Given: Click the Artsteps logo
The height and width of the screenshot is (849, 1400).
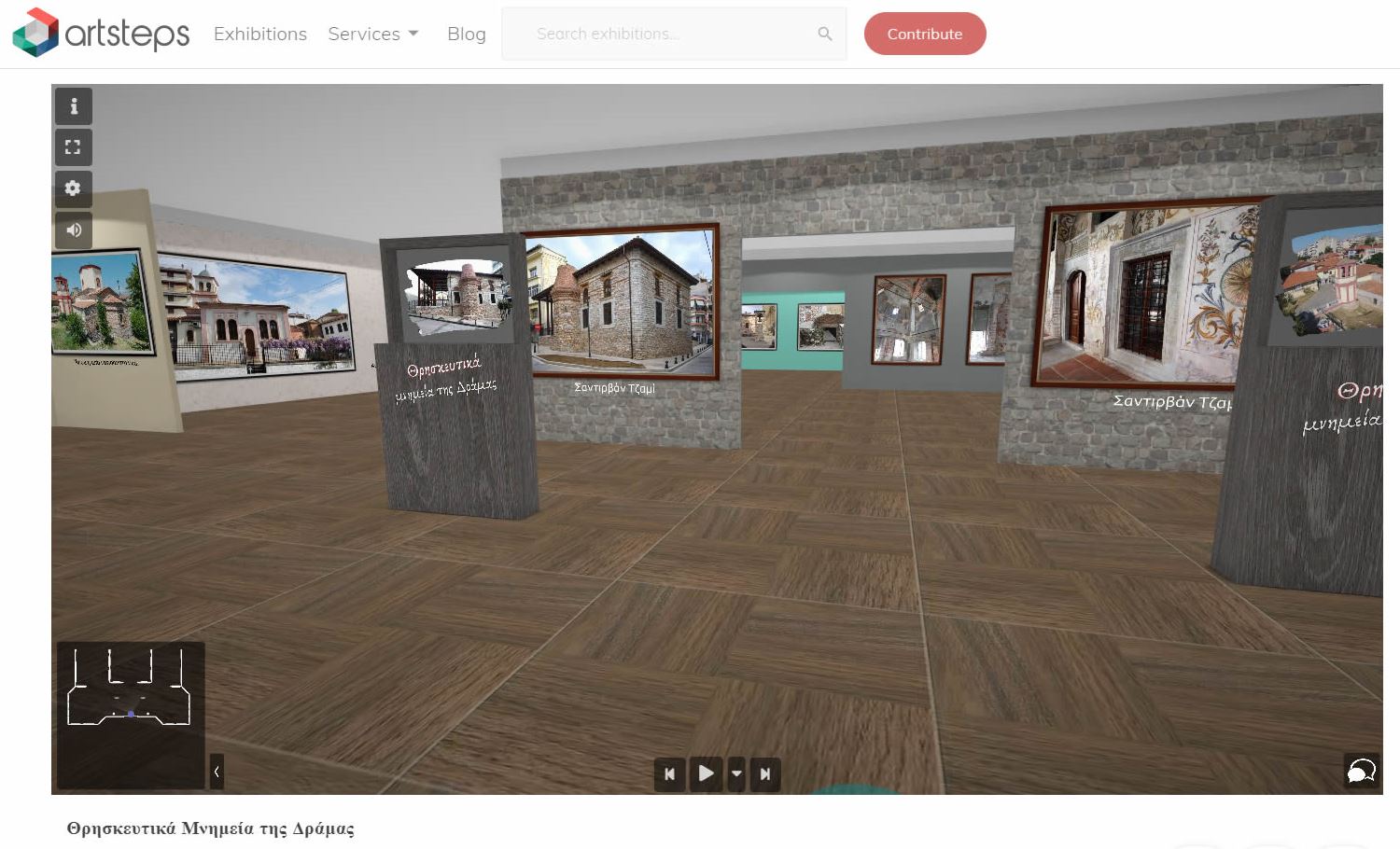Looking at the screenshot, I should point(101,34).
